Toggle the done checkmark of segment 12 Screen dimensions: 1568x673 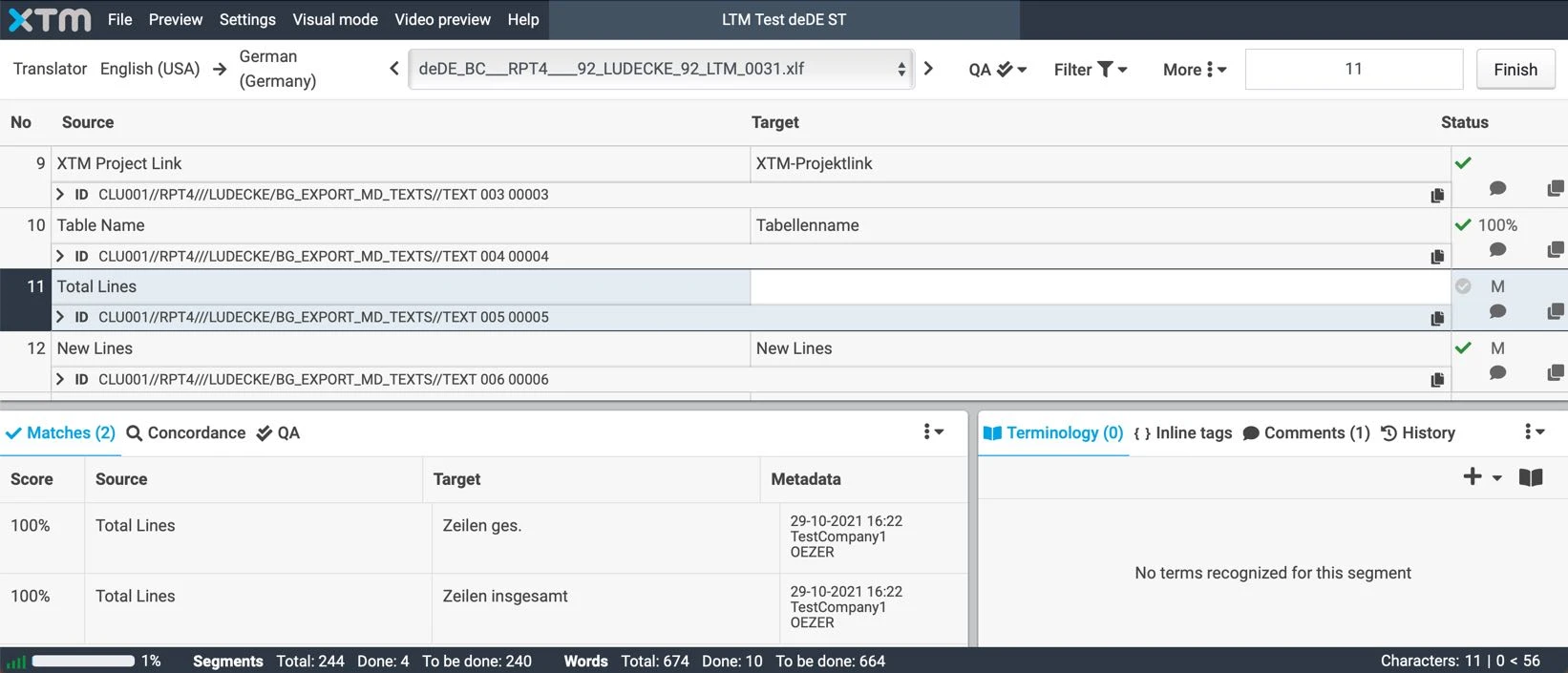pyautogui.click(x=1463, y=348)
